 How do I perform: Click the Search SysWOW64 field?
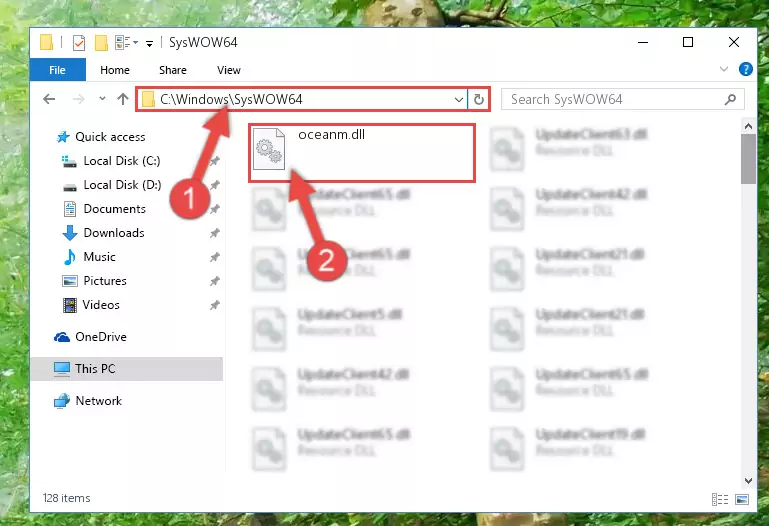(x=622, y=100)
